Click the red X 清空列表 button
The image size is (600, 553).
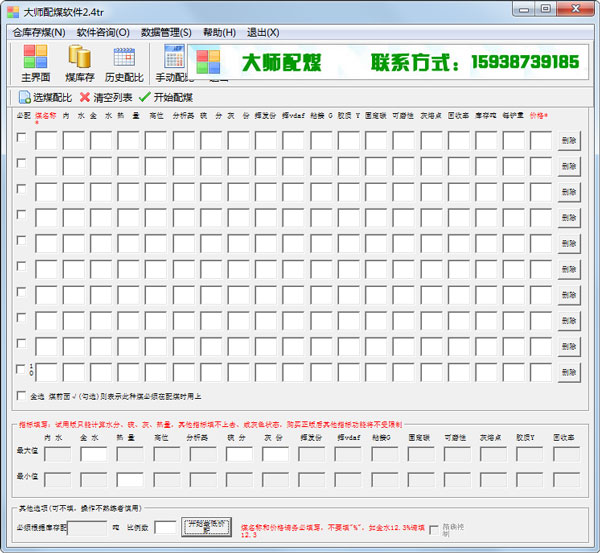point(85,98)
